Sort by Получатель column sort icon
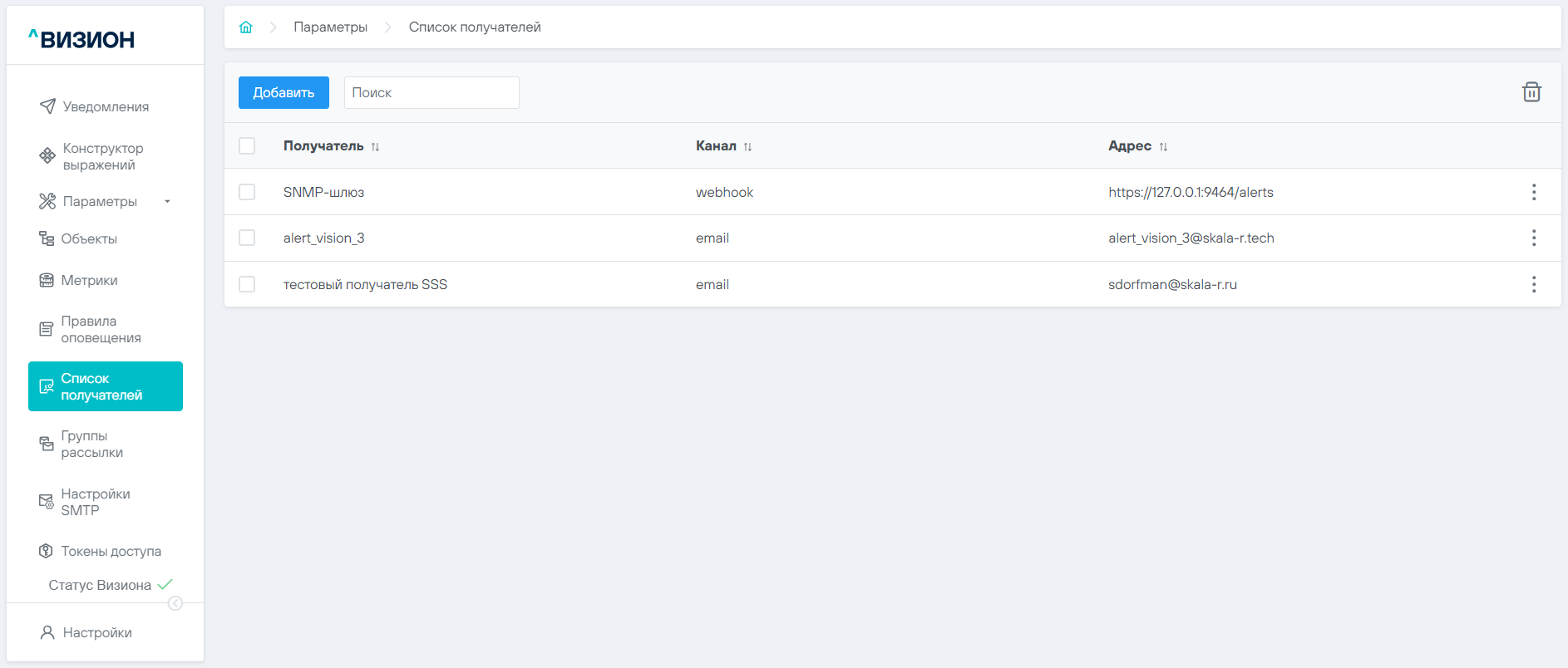Viewport: 1568px width, 668px height. [375, 147]
